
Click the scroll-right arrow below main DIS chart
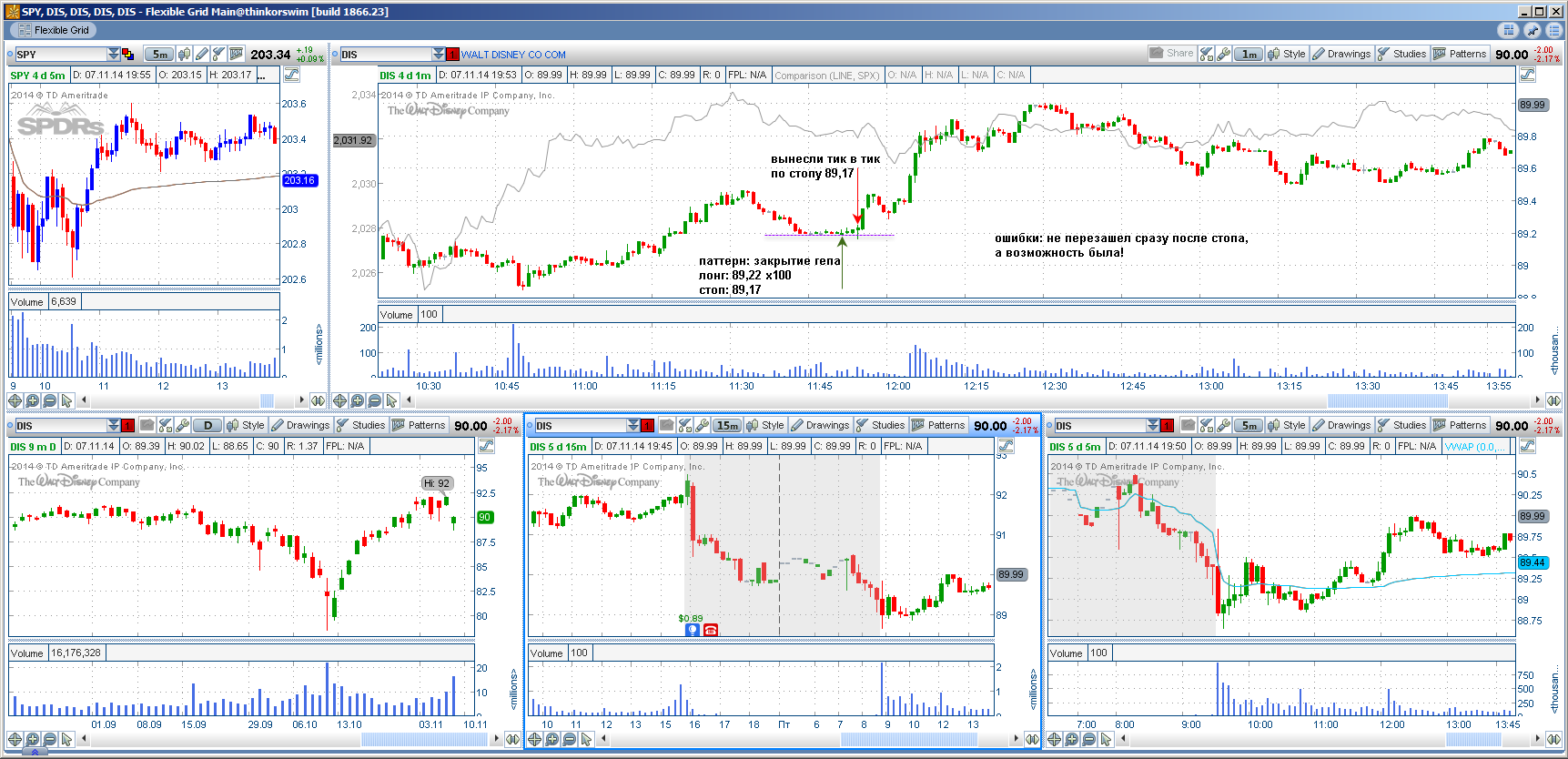(1538, 400)
